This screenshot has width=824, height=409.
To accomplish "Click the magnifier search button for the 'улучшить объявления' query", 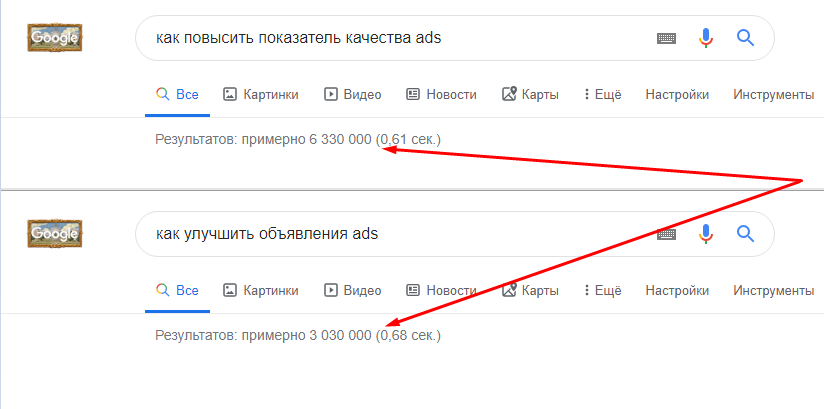I will coord(745,234).
